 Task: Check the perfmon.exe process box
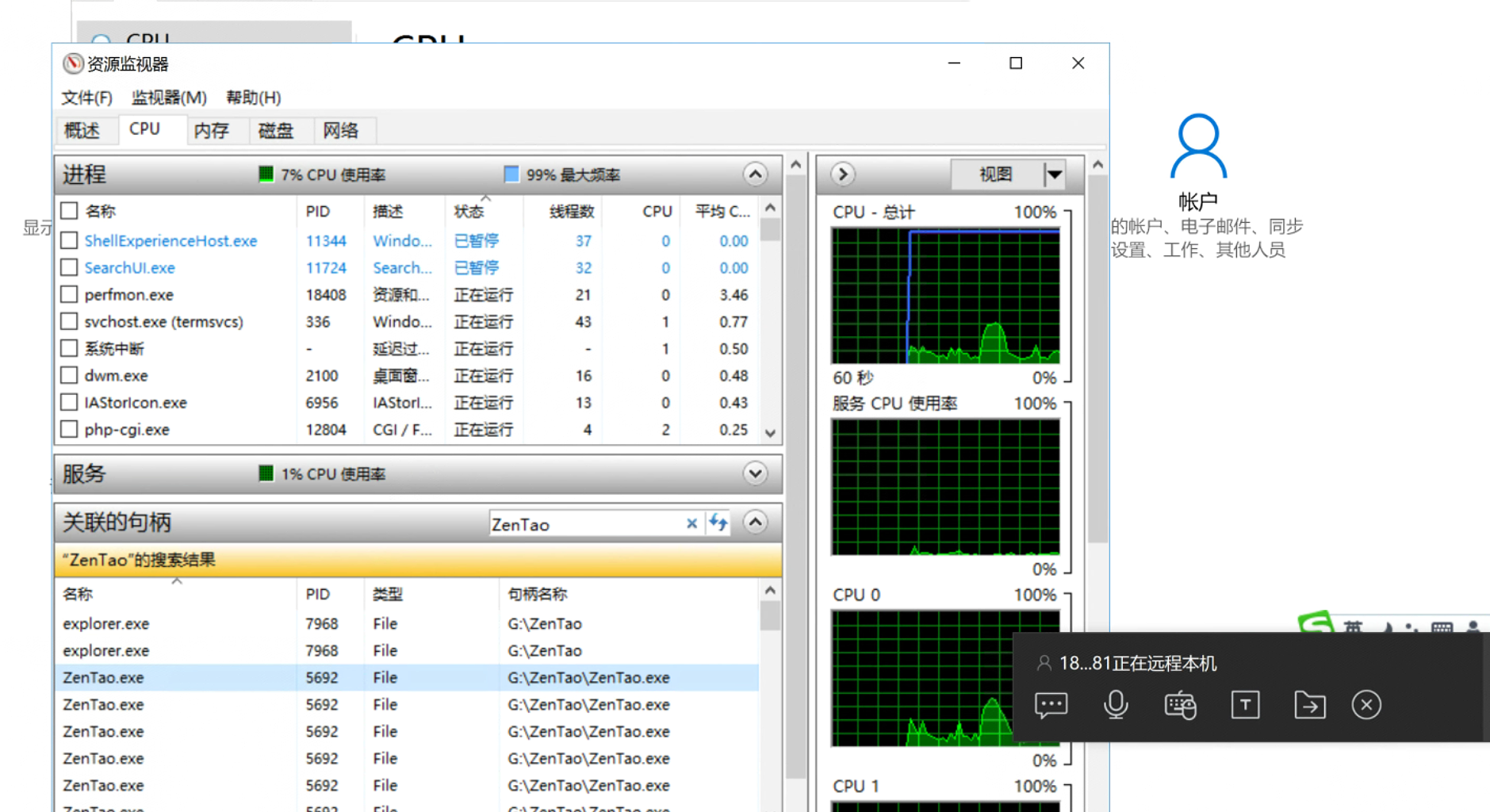click(x=70, y=294)
